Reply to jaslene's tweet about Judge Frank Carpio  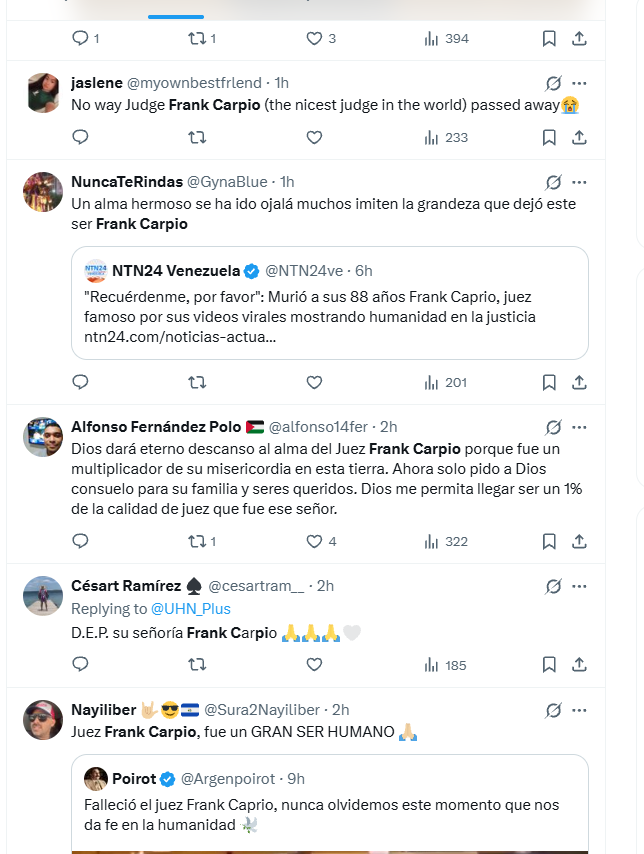click(x=81, y=138)
